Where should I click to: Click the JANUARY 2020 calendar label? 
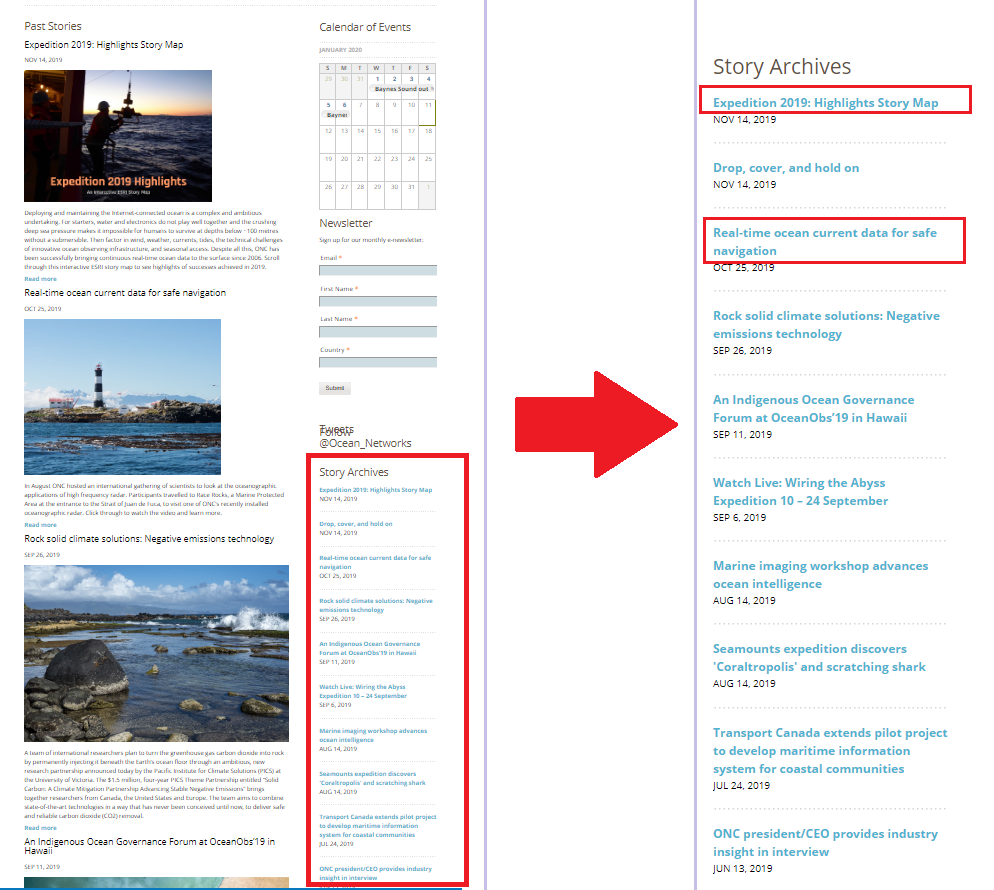[340, 50]
